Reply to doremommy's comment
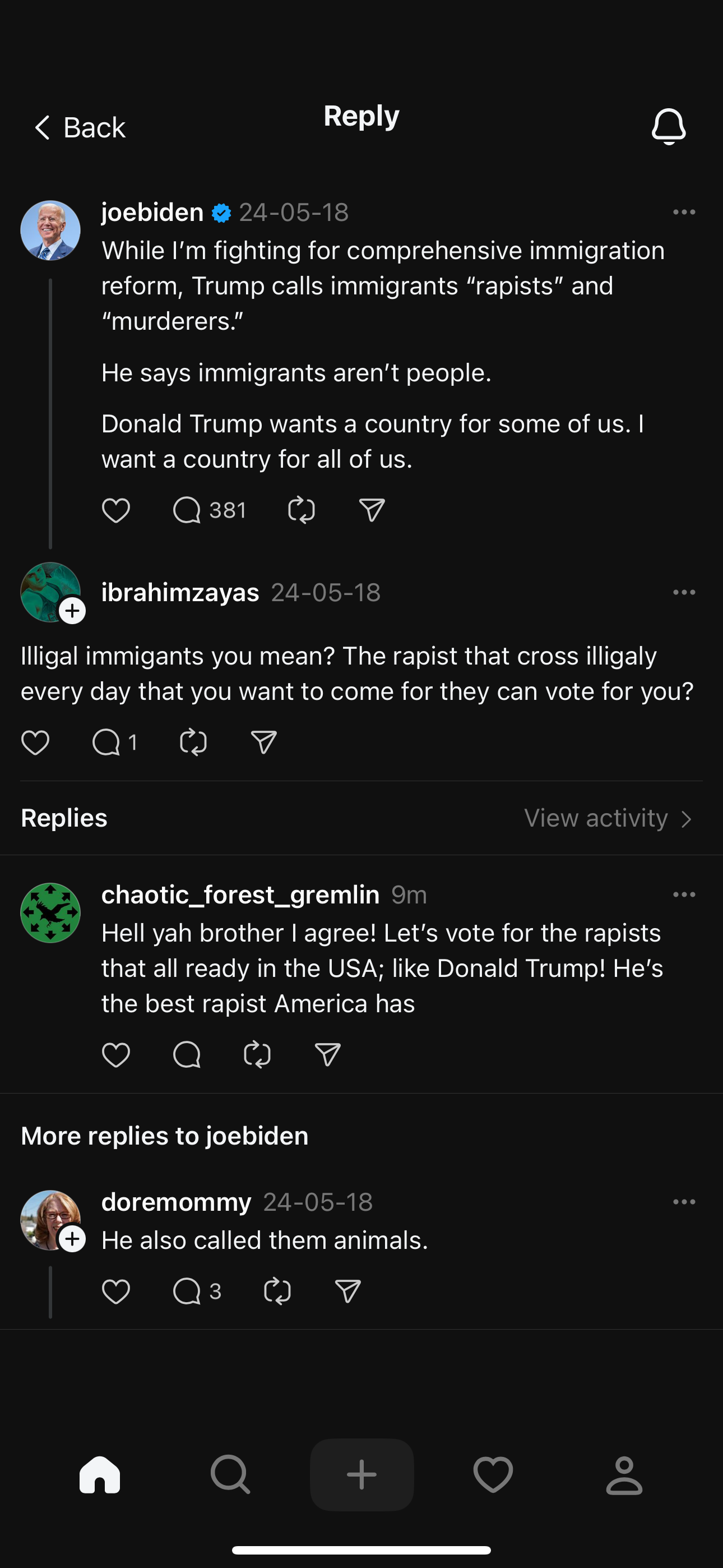 (x=187, y=1291)
